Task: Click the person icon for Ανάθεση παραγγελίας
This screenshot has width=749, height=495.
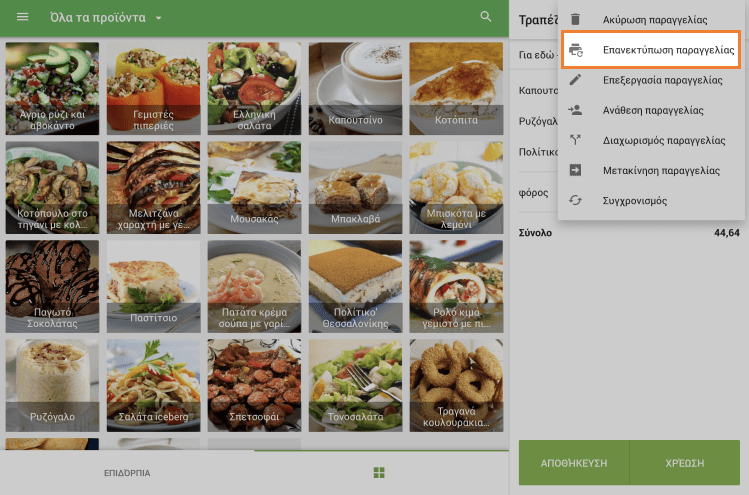Action: (575, 110)
